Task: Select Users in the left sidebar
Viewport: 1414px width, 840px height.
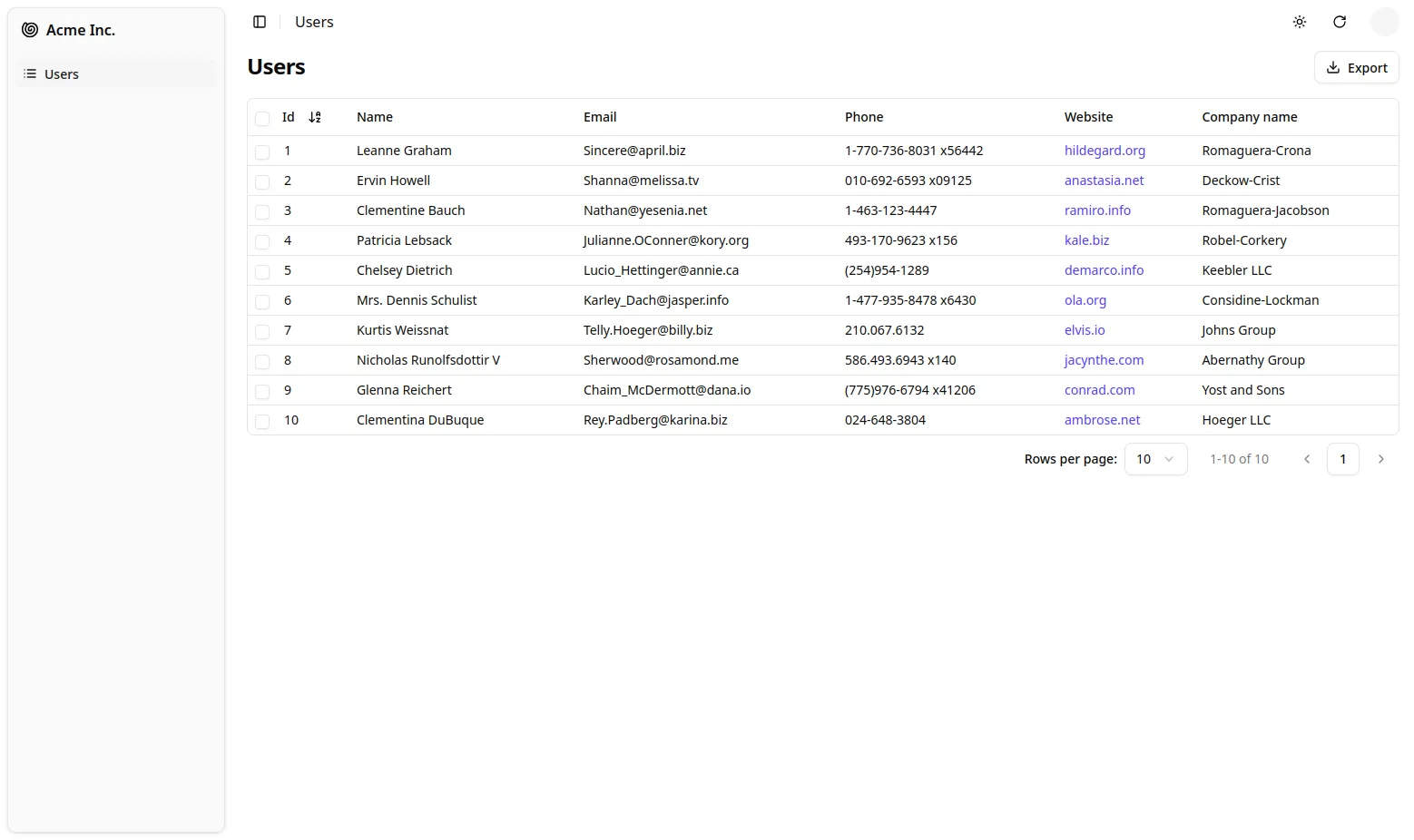Action: pos(61,73)
